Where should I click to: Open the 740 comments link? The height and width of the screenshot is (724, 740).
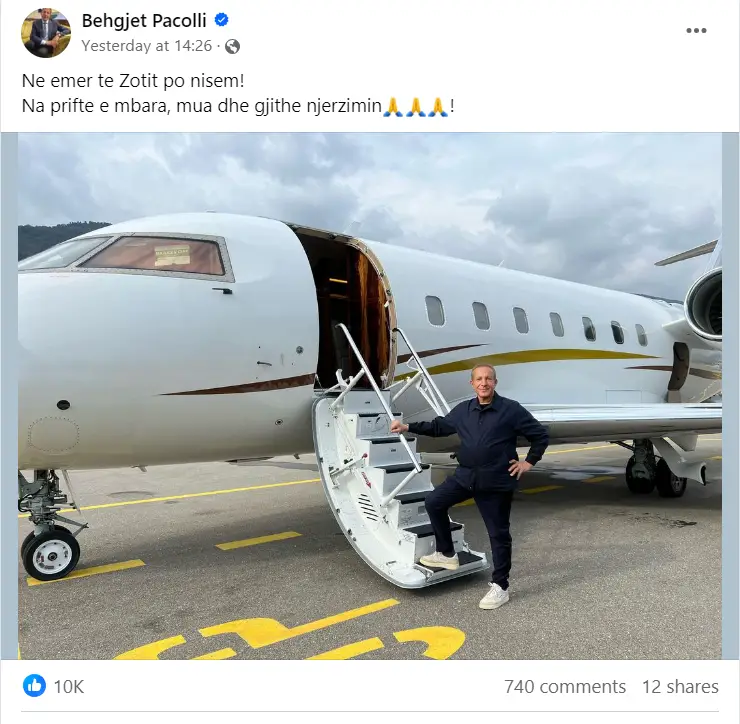coord(565,687)
